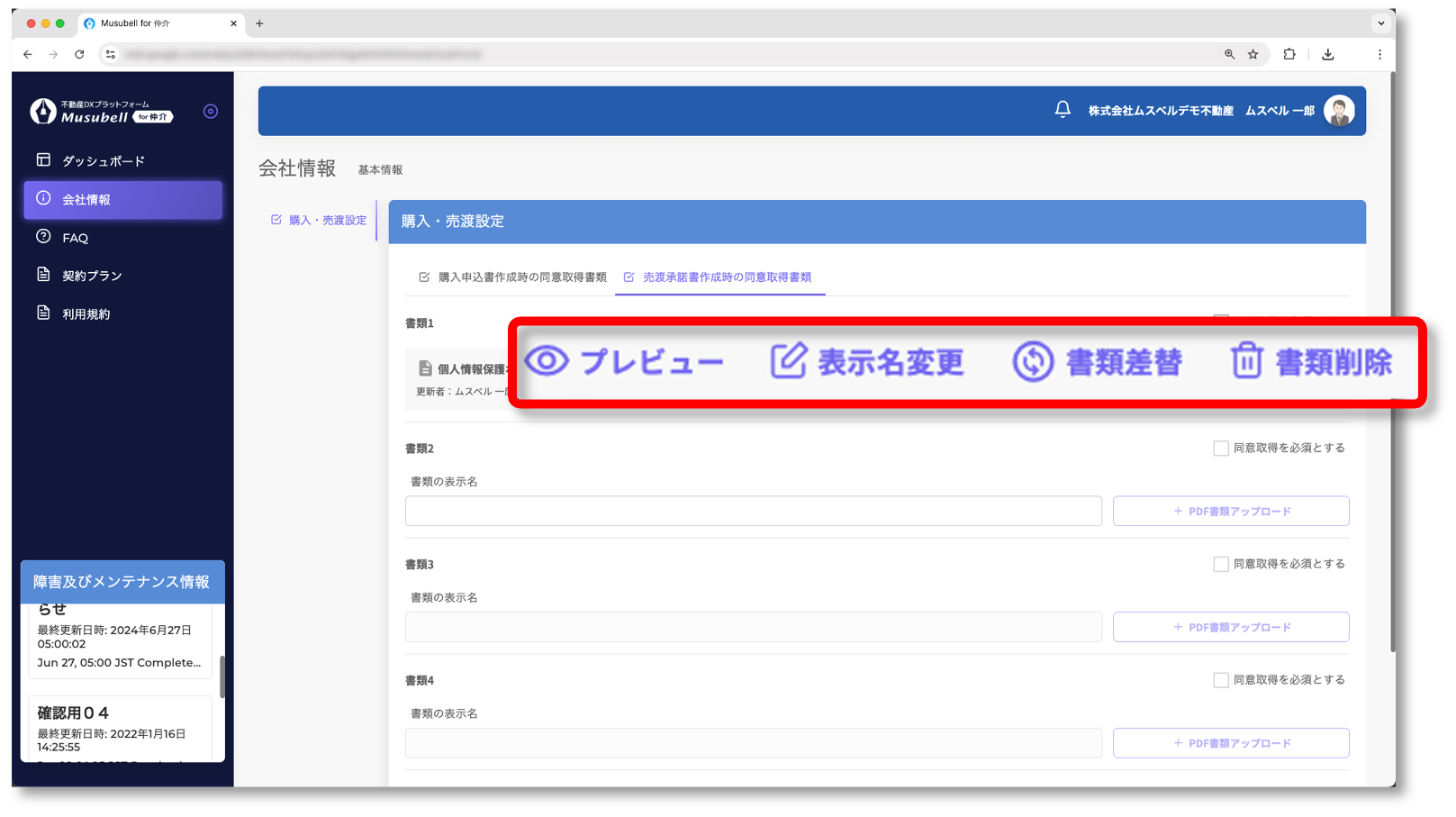Screen dimensions: 1456x817
Task: Click the bookmark star icon
Action: [1253, 55]
